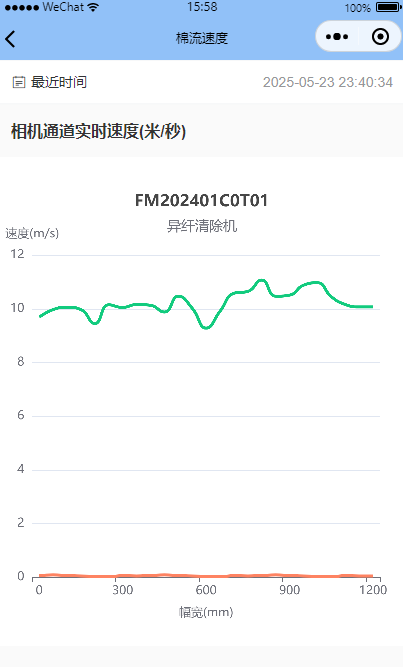Click the 100% battery percentage text

(357, 8)
